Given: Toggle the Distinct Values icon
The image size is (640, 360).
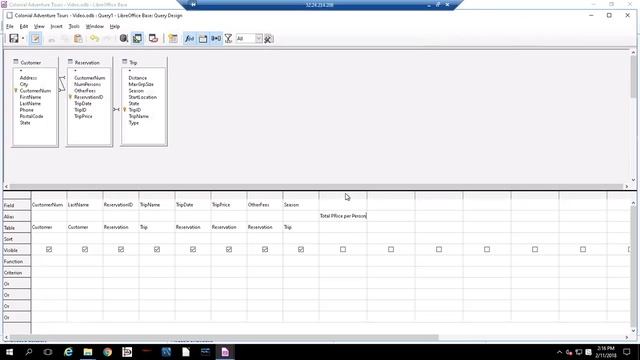Looking at the screenshot, I should coord(229,38).
